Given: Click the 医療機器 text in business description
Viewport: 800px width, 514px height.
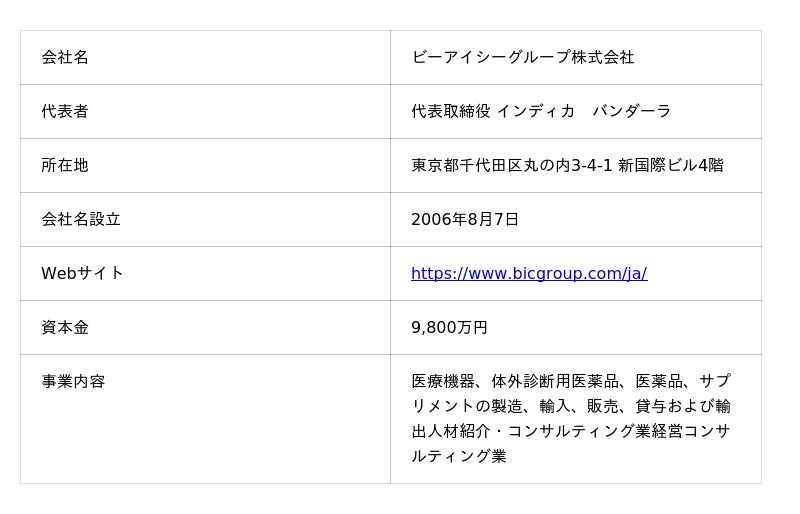Looking at the screenshot, I should pos(442,382).
